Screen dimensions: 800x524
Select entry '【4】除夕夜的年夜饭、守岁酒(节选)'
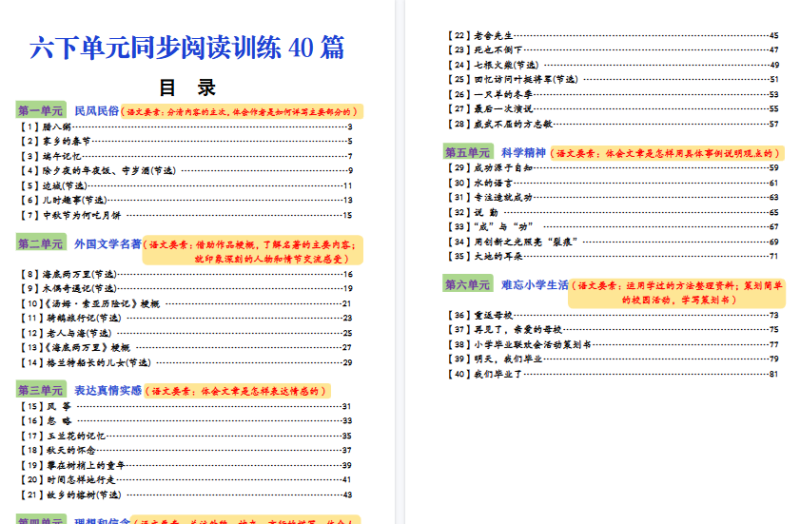point(186,170)
